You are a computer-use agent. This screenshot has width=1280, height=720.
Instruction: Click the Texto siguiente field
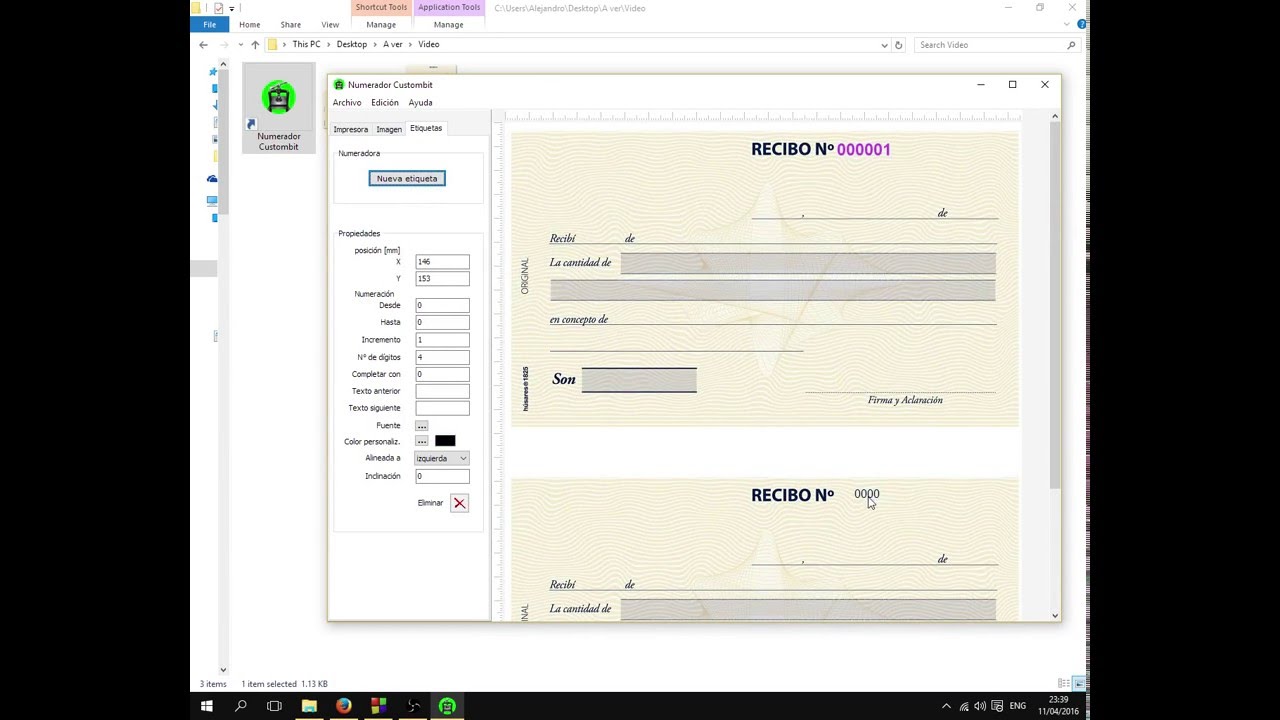click(x=442, y=408)
